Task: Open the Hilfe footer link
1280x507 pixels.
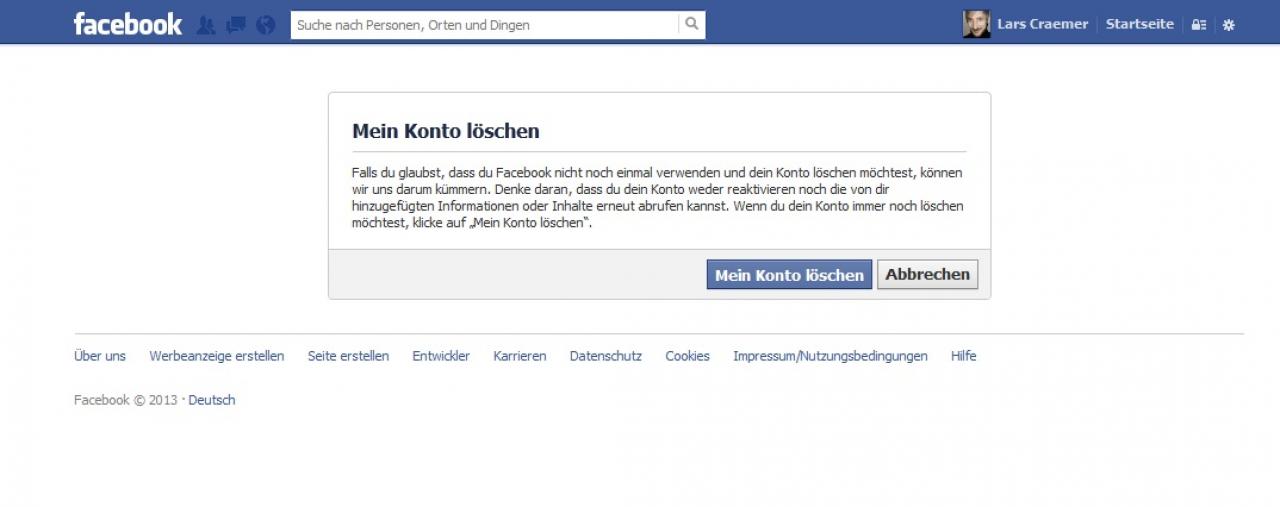Action: (964, 356)
